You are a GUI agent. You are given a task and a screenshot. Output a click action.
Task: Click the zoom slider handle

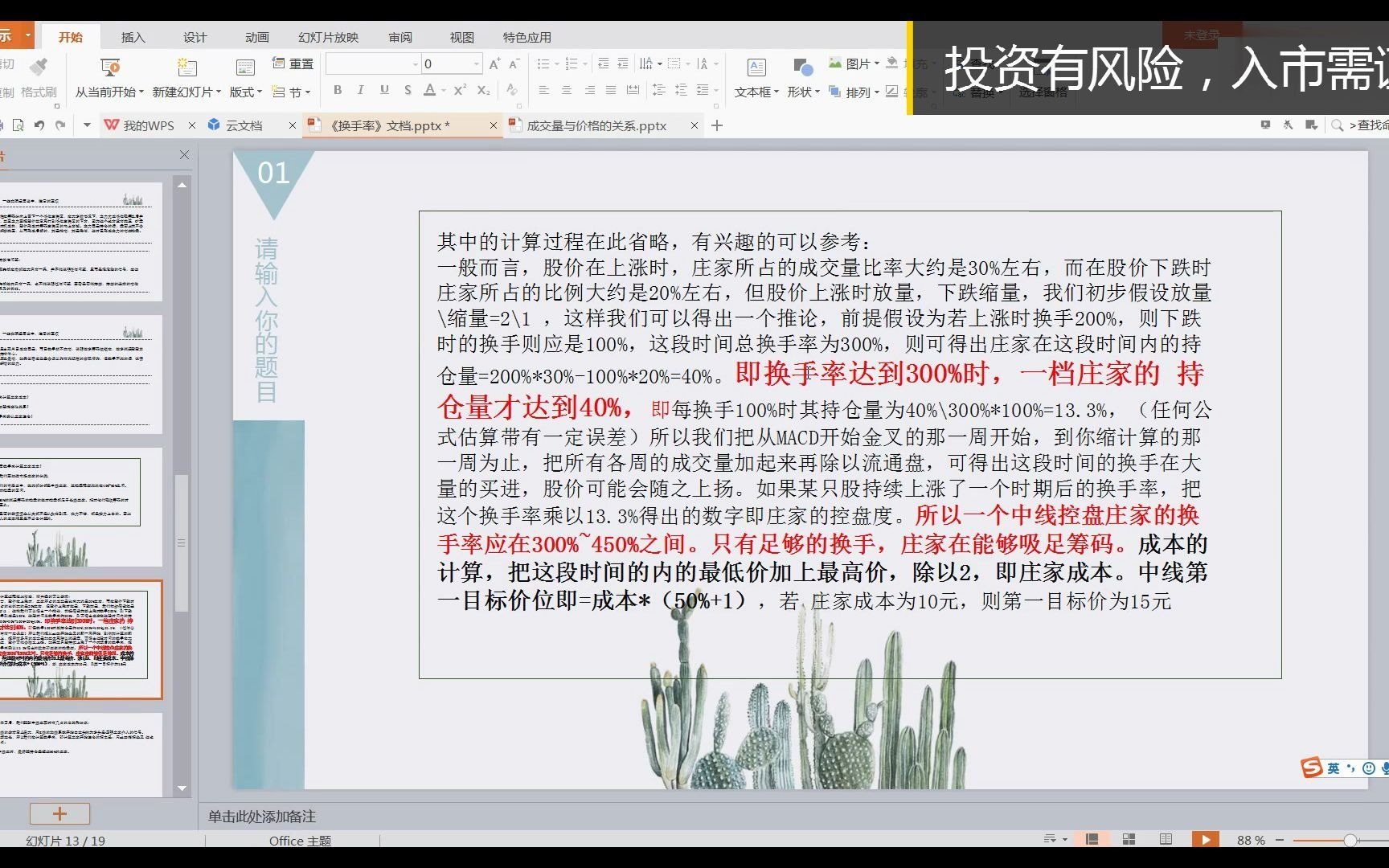pos(1350,840)
